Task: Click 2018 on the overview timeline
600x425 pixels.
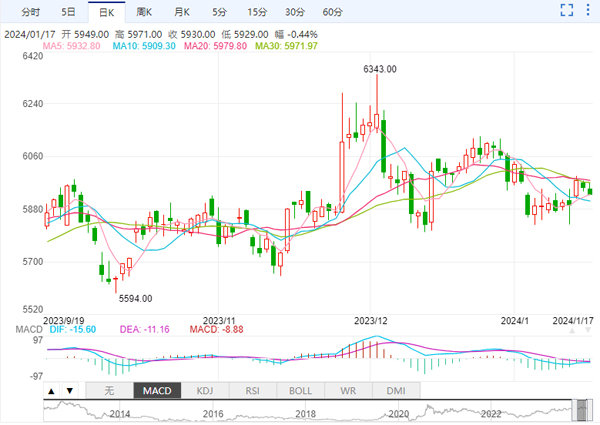Action: [x=306, y=414]
